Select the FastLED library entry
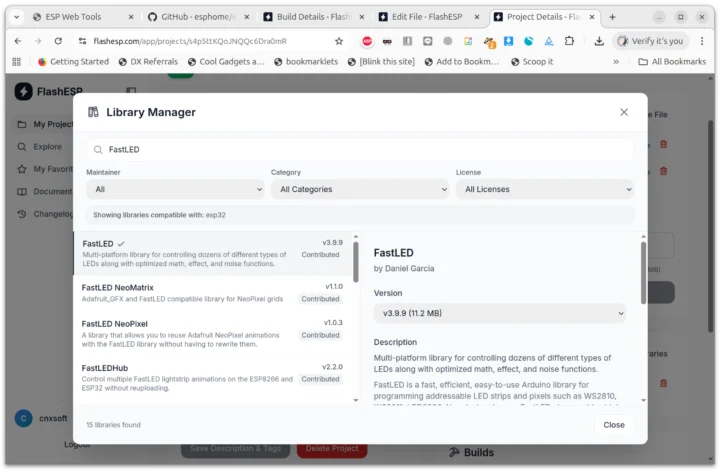The width and height of the screenshot is (720, 471). click(x=212, y=253)
